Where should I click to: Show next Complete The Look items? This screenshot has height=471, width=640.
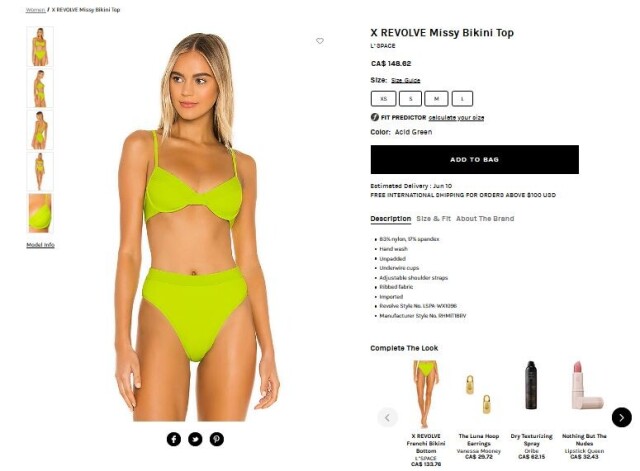[x=621, y=418]
